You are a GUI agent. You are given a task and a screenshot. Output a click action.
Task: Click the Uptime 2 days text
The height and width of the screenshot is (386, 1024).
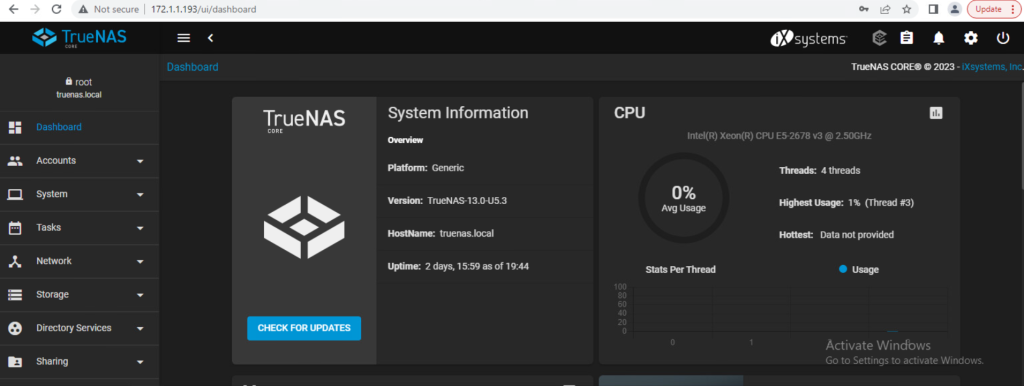tap(458, 266)
